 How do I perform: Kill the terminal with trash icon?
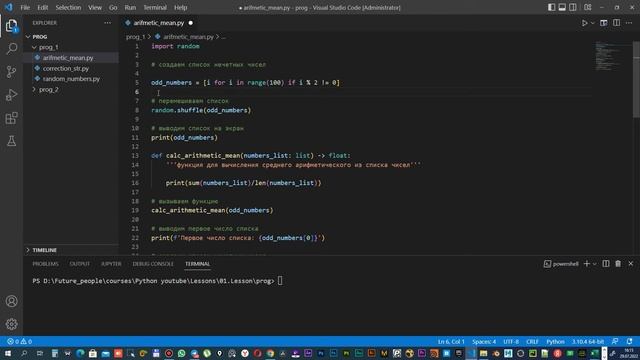pos(618,264)
